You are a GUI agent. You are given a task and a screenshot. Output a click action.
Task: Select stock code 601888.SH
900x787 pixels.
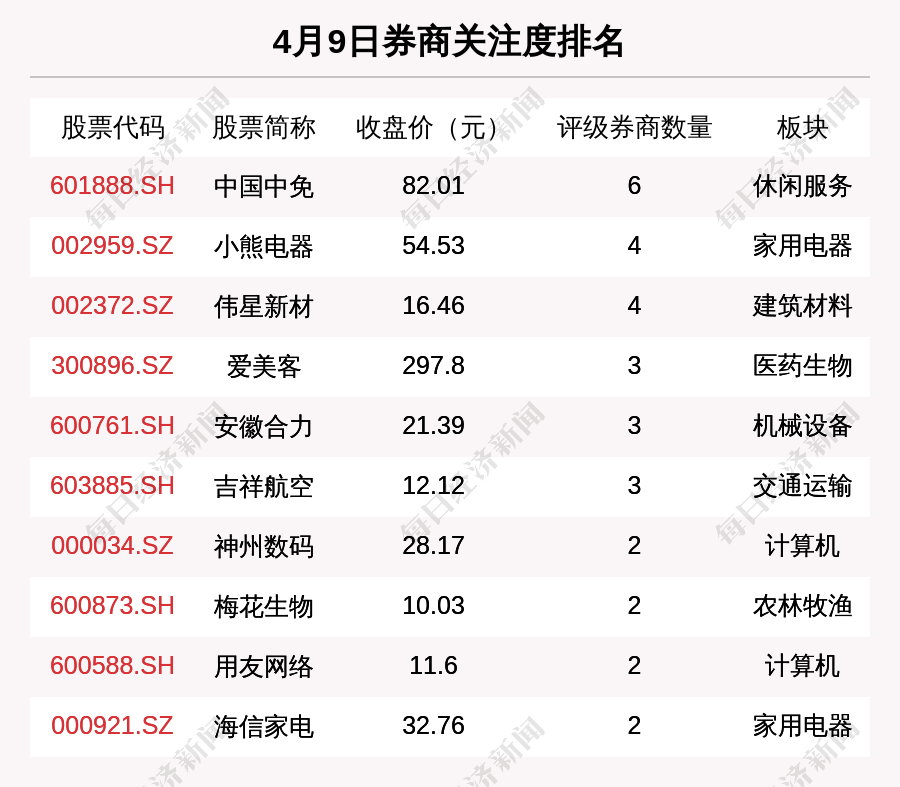click(112, 186)
